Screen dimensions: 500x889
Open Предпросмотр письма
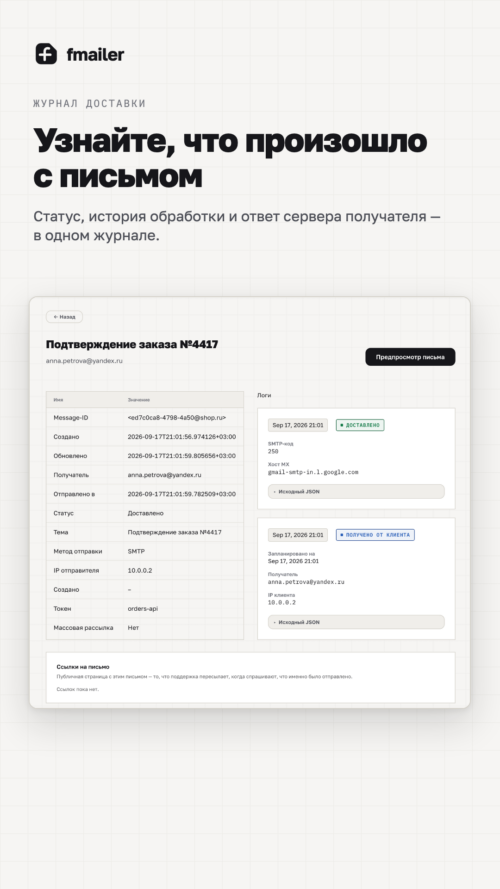[x=410, y=357]
